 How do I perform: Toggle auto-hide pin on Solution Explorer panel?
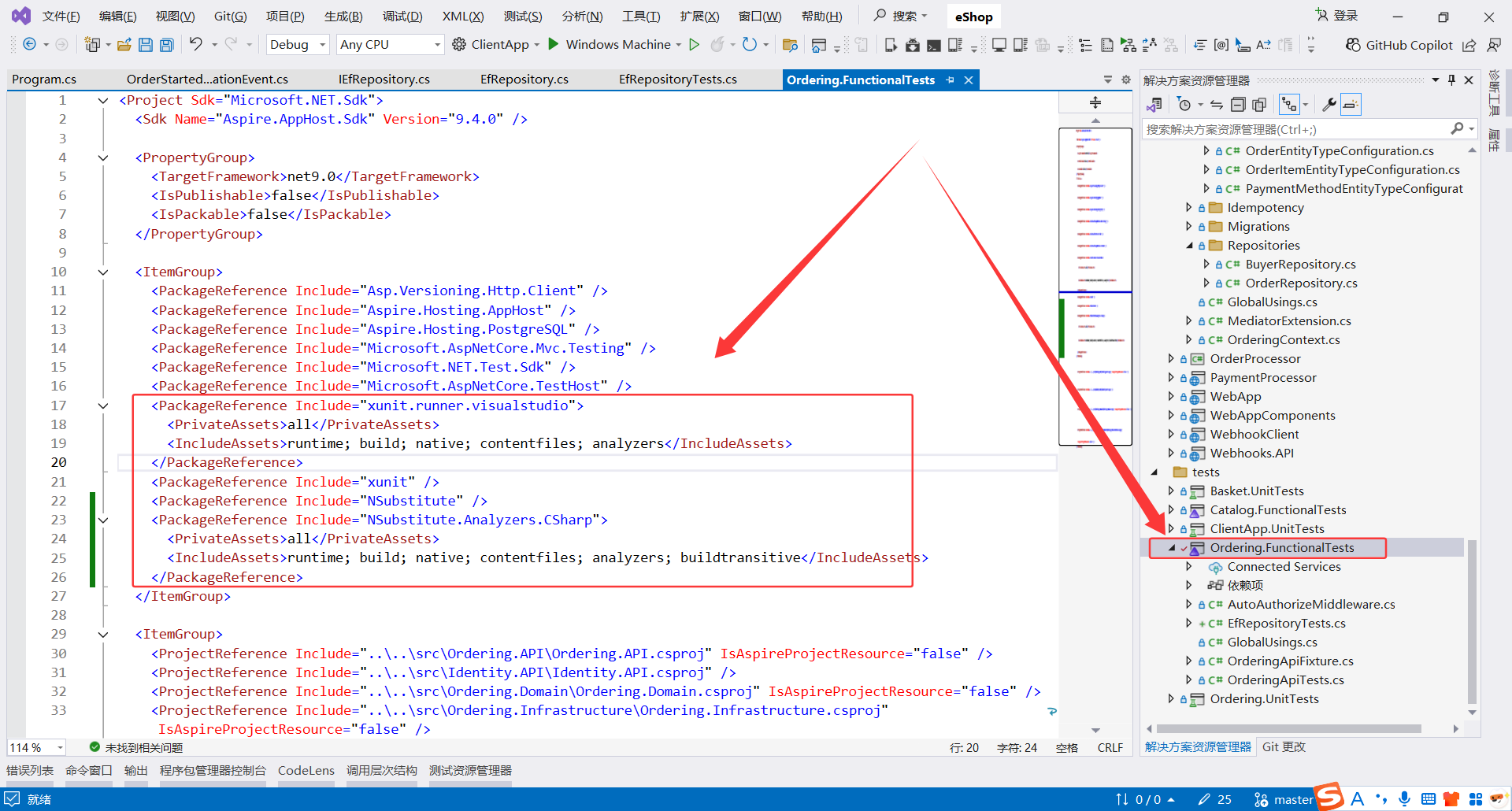tap(1451, 80)
